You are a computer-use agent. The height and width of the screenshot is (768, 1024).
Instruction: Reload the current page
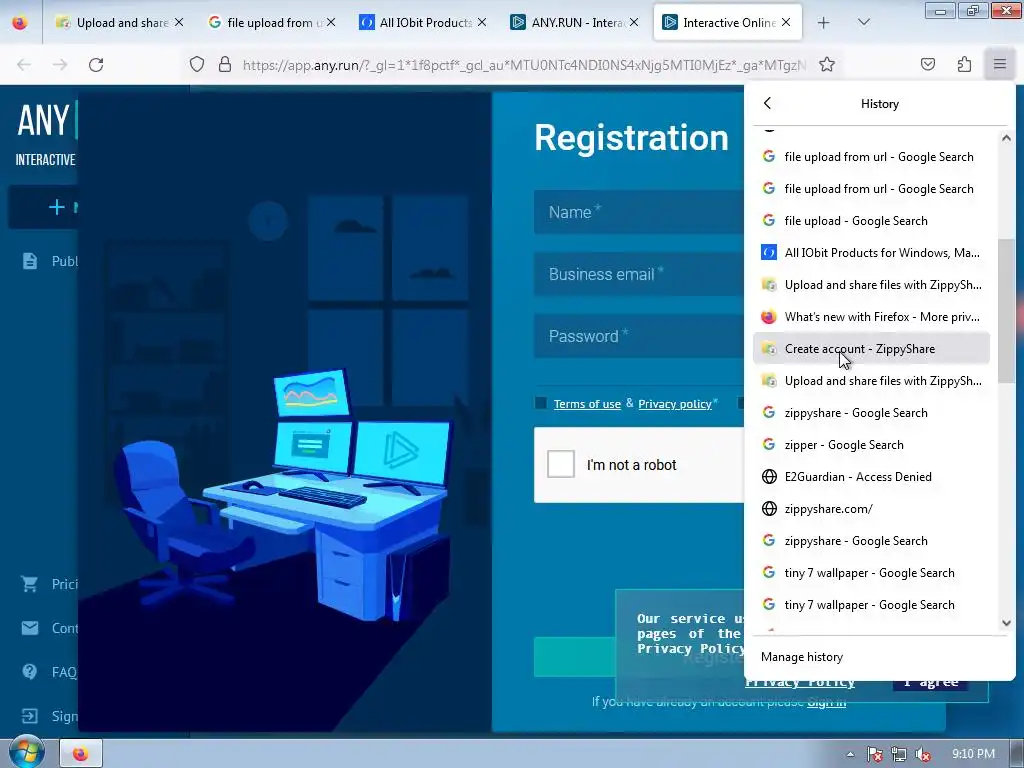point(96,64)
